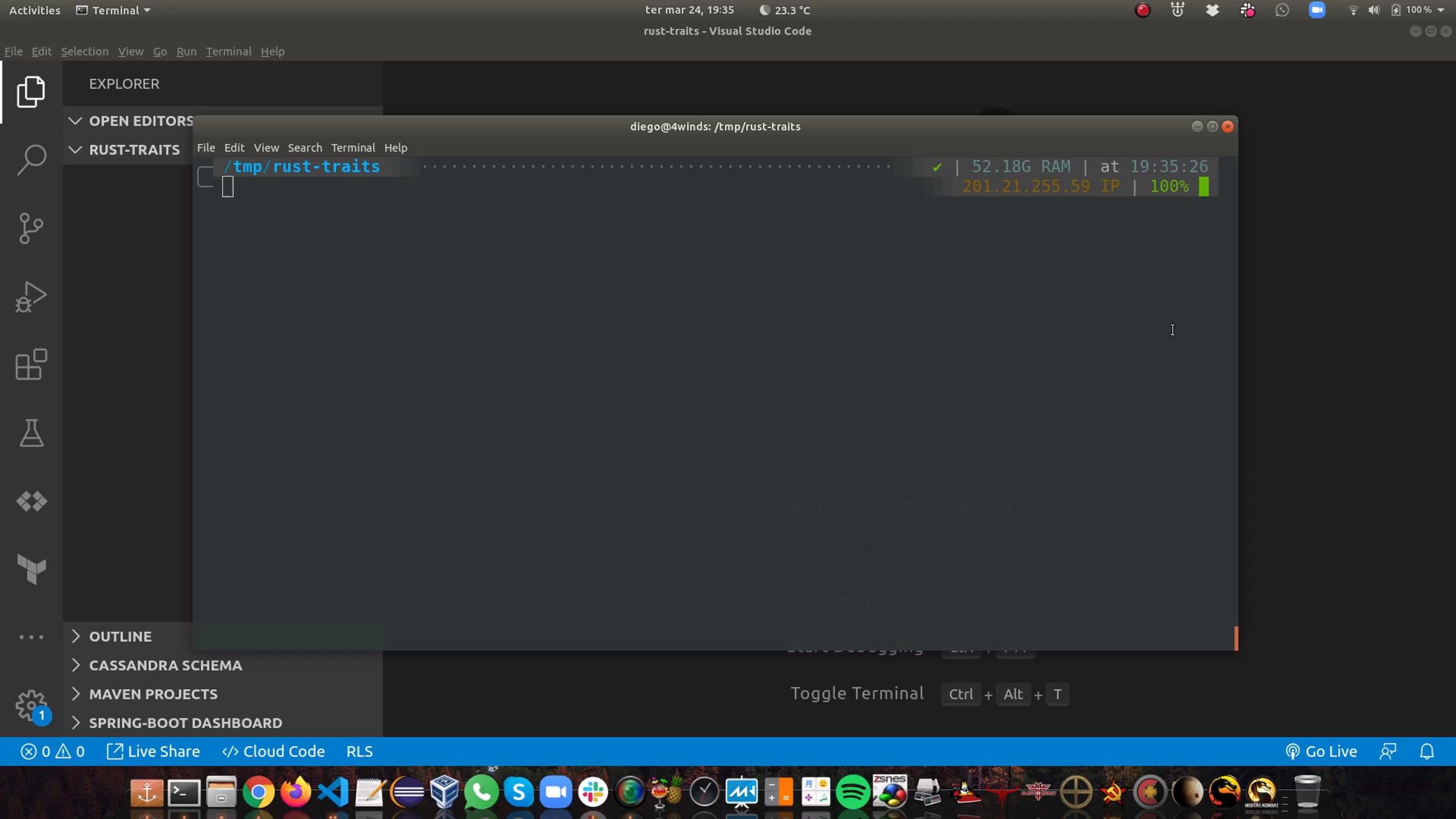Click Live Share in the status bar
Screen dimensions: 1456x819
(x=153, y=752)
